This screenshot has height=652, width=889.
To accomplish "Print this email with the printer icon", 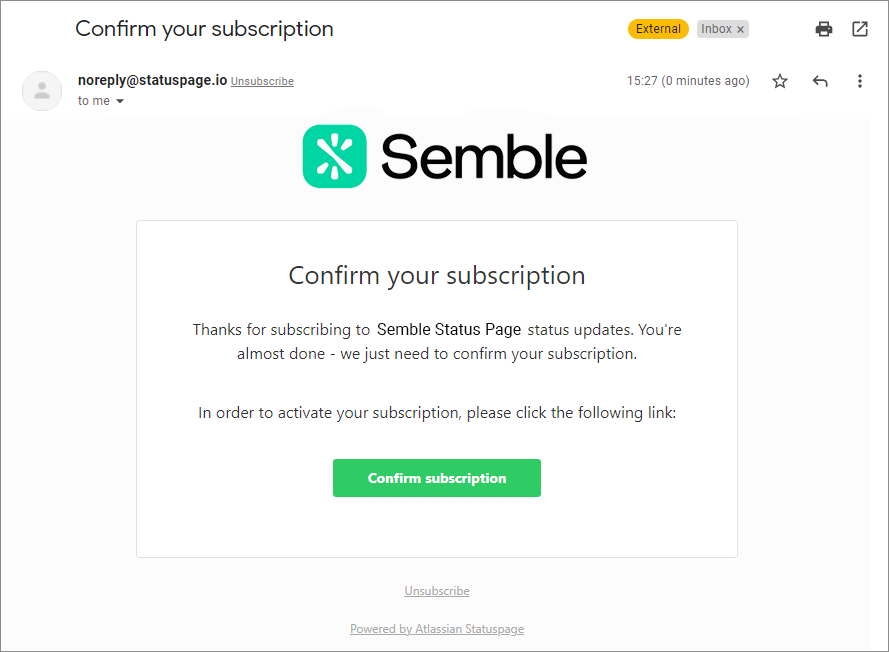I will pyautogui.click(x=824, y=29).
